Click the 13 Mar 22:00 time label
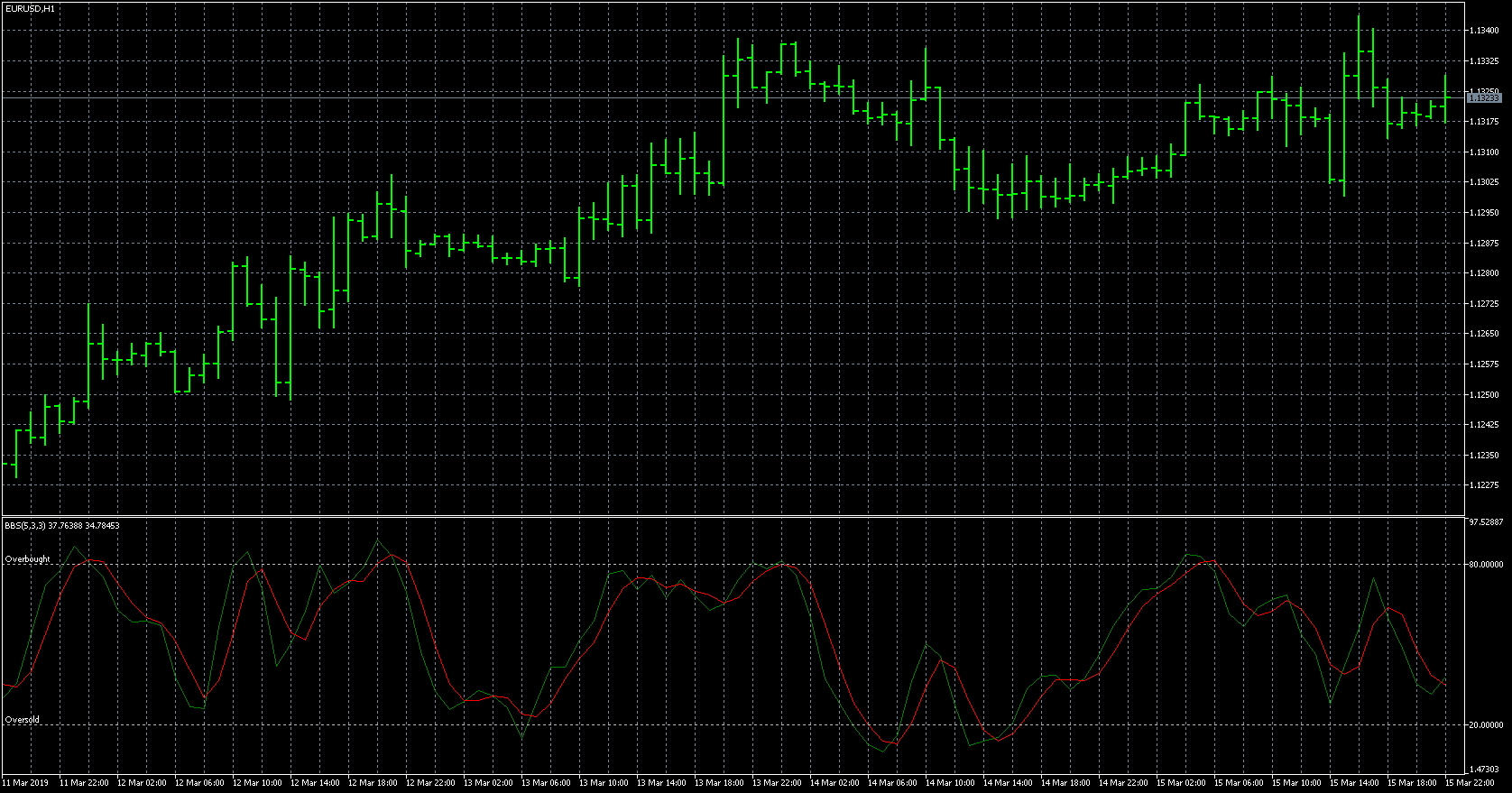The height and width of the screenshot is (793, 1512). coord(777,783)
